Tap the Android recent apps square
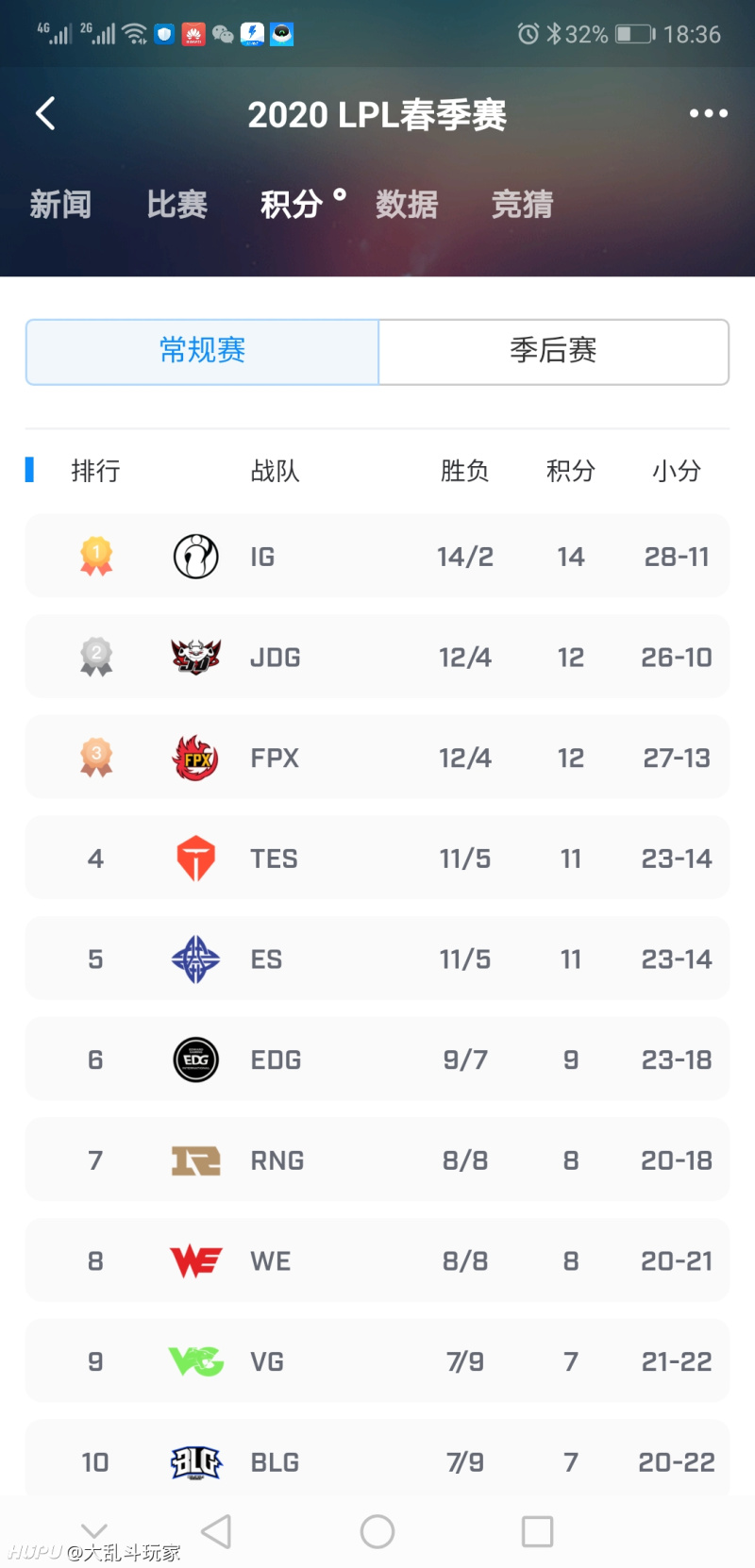The width and height of the screenshot is (755, 1568). (537, 1531)
